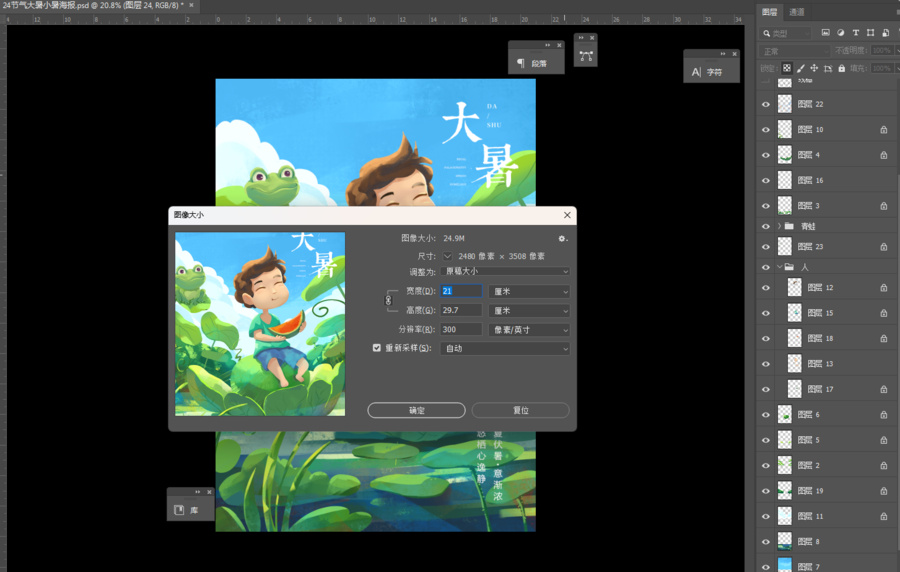Filter layers by type (T) icon

855,33
